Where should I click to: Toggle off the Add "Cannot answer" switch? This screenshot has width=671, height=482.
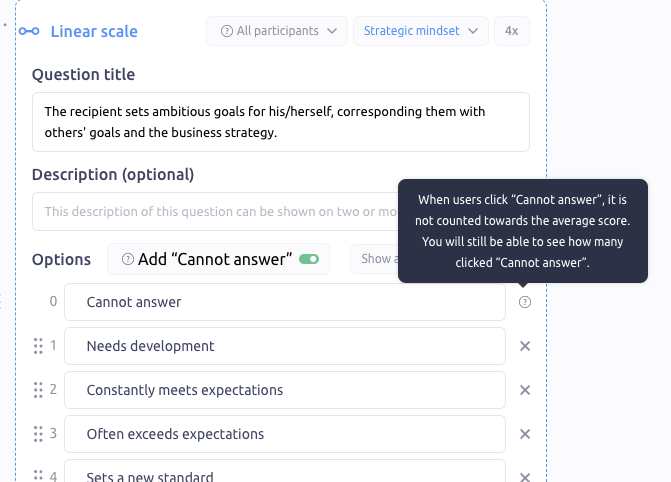[x=309, y=259]
